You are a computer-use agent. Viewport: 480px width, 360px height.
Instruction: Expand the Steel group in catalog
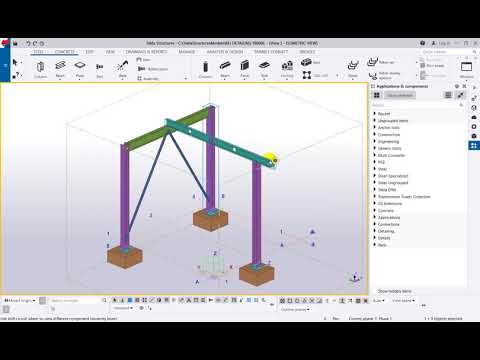pos(375,169)
